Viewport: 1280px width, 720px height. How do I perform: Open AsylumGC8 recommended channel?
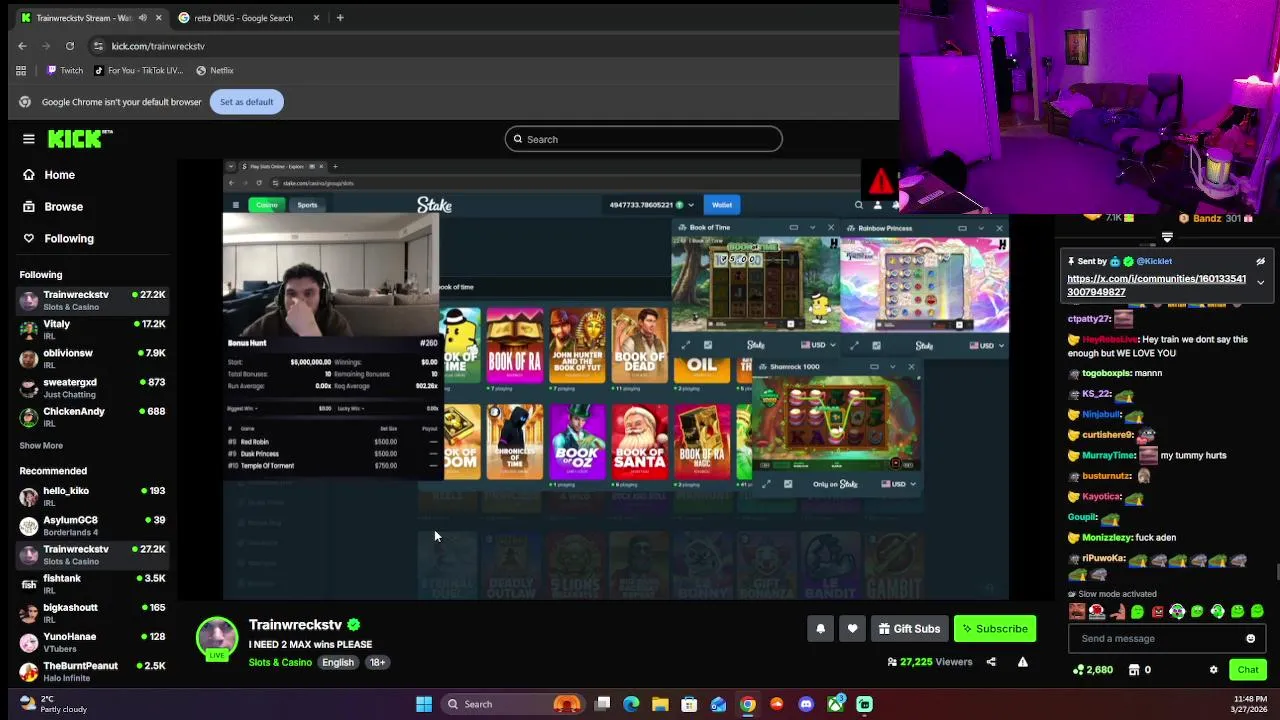point(92,525)
